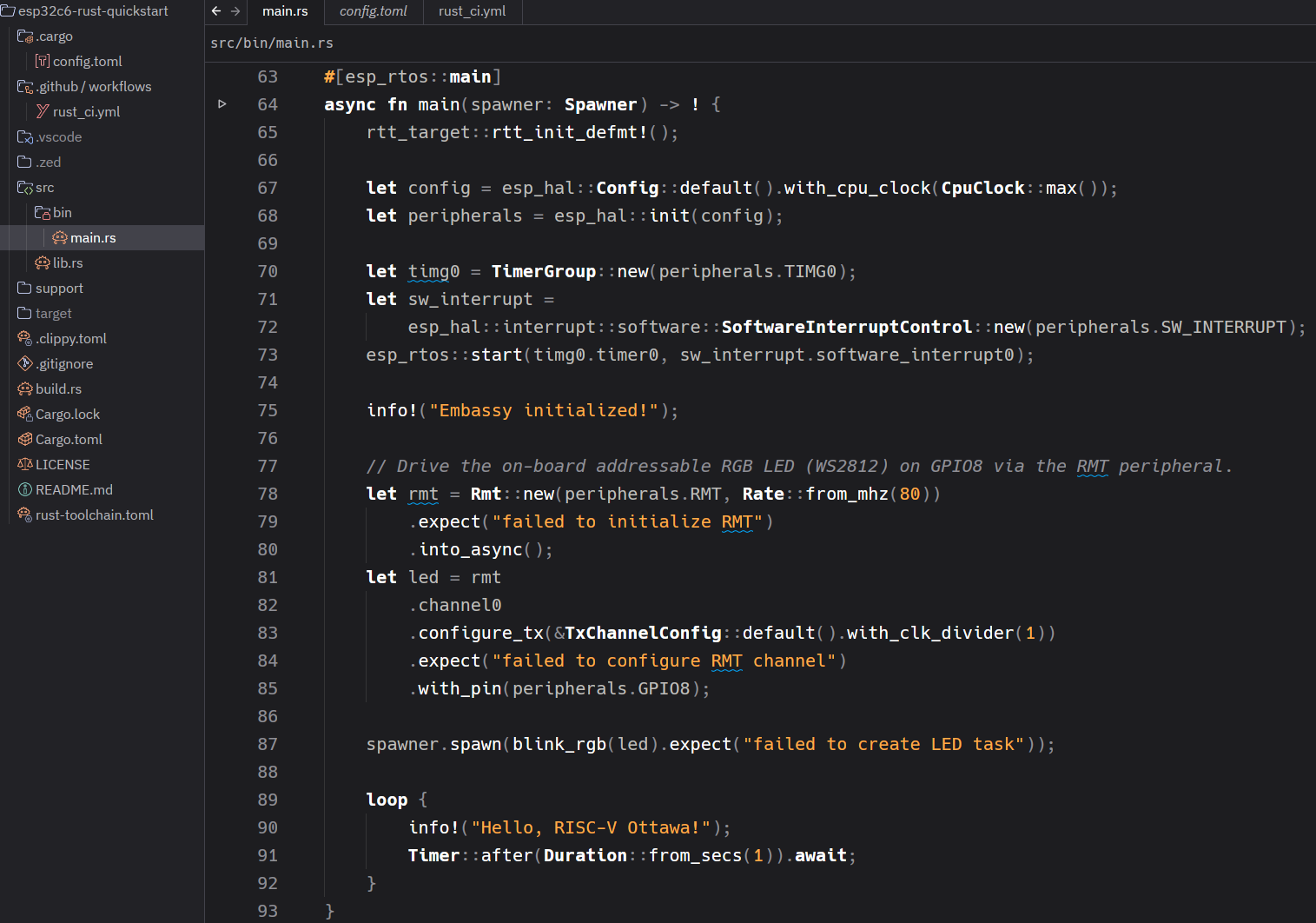Select main.rs in the file tree
Image resolution: width=1316 pixels, height=923 pixels.
(103, 237)
